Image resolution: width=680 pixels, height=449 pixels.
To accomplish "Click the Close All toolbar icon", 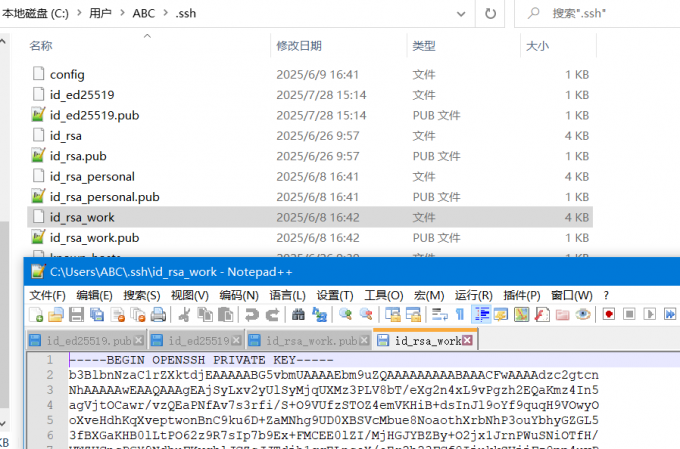I will [138, 315].
